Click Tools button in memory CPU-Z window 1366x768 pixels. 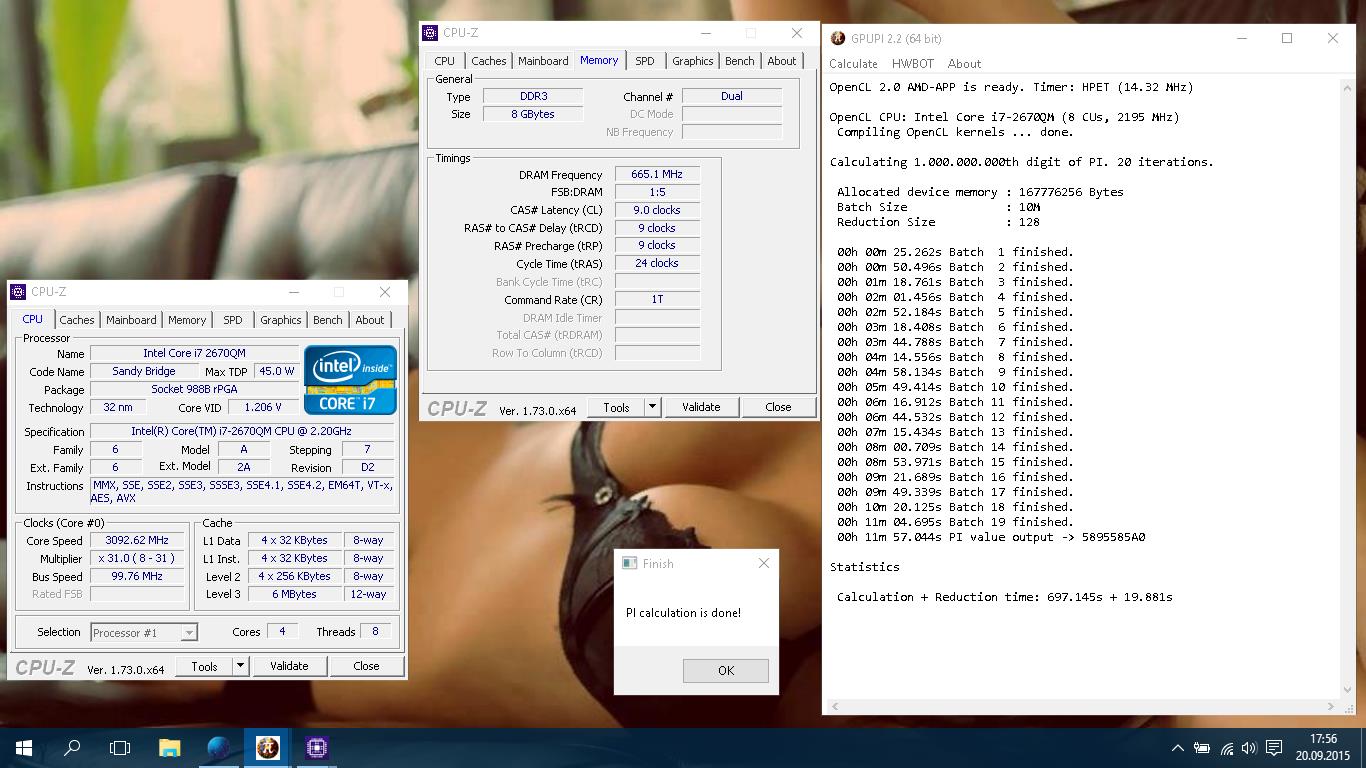point(616,407)
